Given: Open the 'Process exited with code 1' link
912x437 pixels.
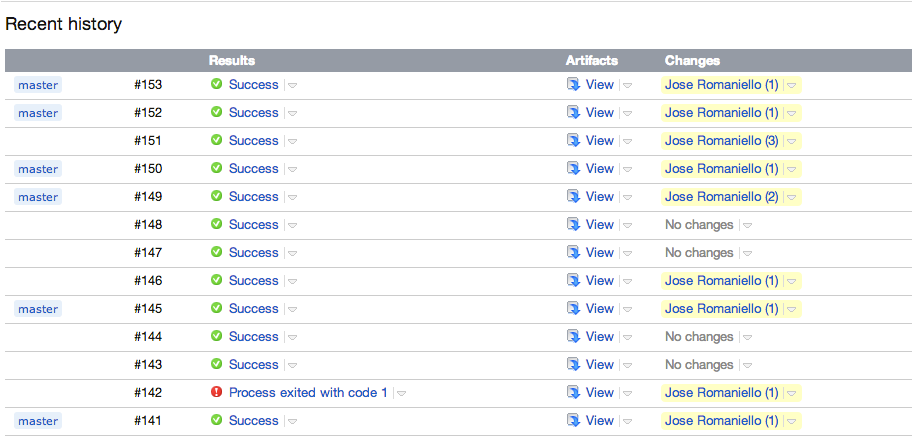Looking at the screenshot, I should point(308,393).
